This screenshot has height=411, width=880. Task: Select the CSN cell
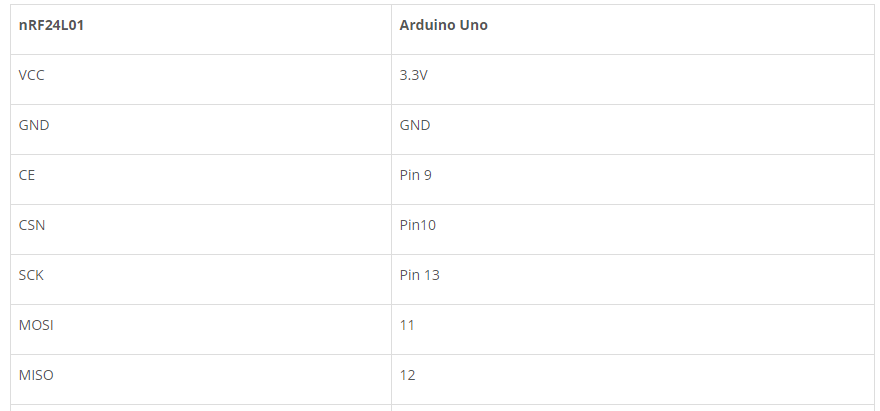[x=201, y=230]
